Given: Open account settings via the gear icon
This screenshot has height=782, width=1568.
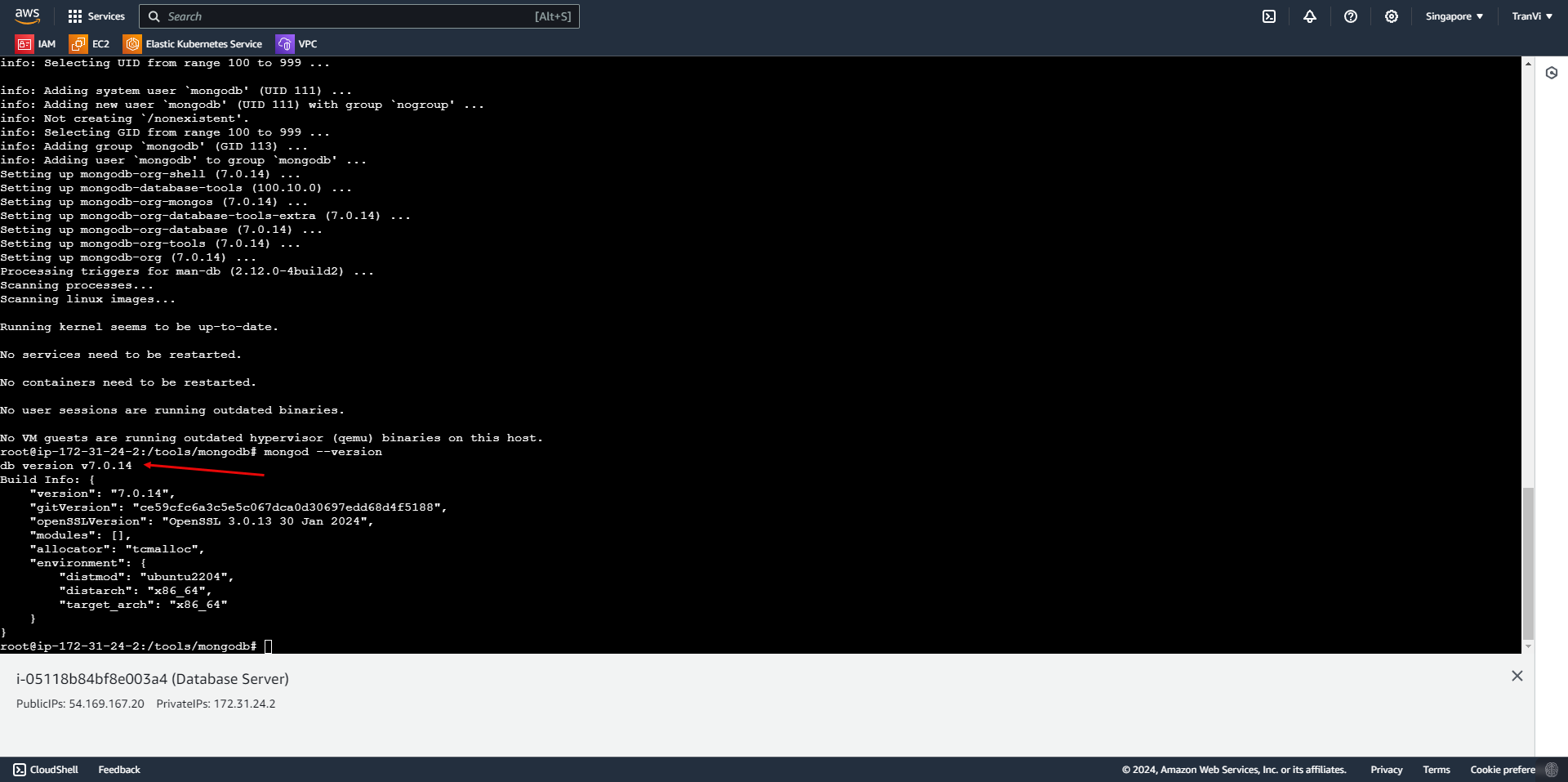Looking at the screenshot, I should click(x=1392, y=16).
